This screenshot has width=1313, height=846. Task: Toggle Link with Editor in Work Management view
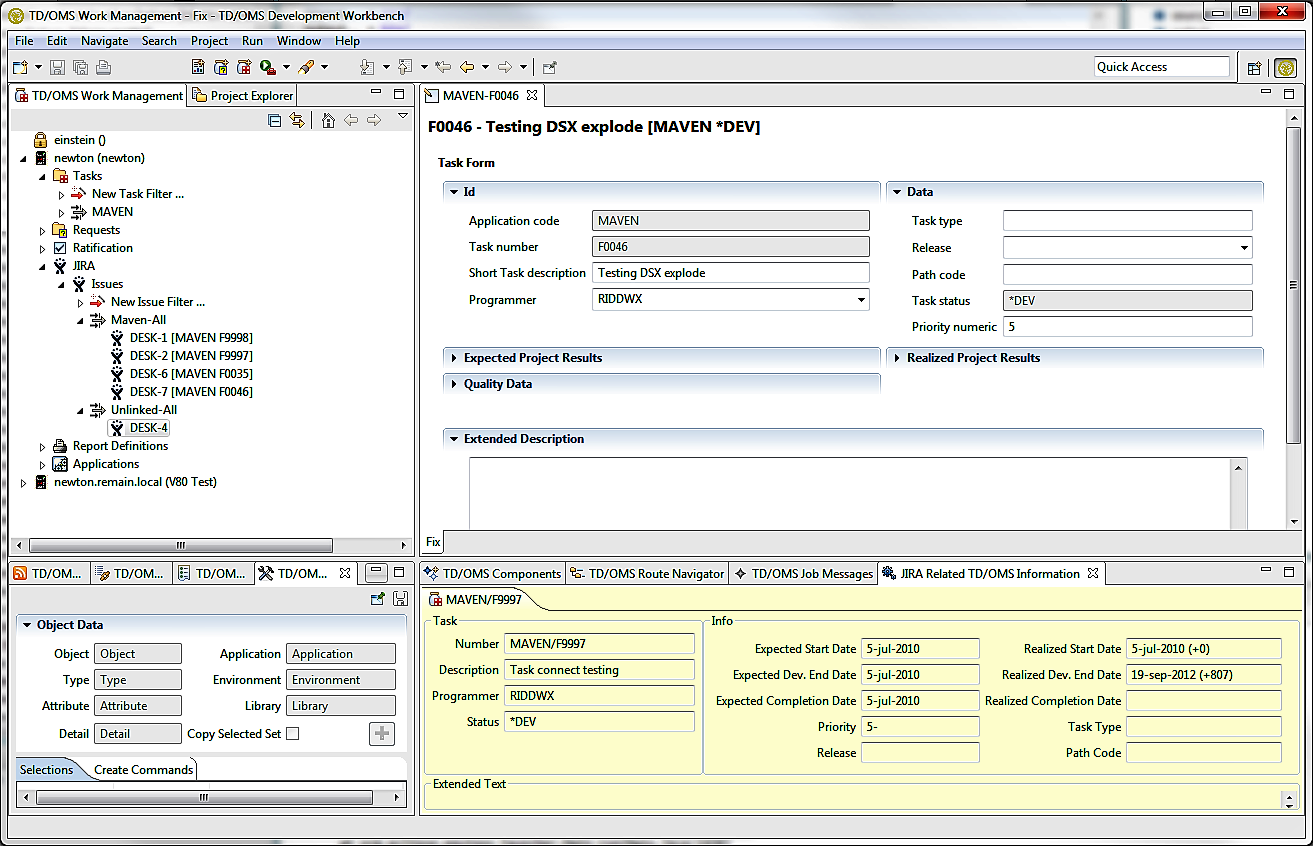pyautogui.click(x=297, y=119)
